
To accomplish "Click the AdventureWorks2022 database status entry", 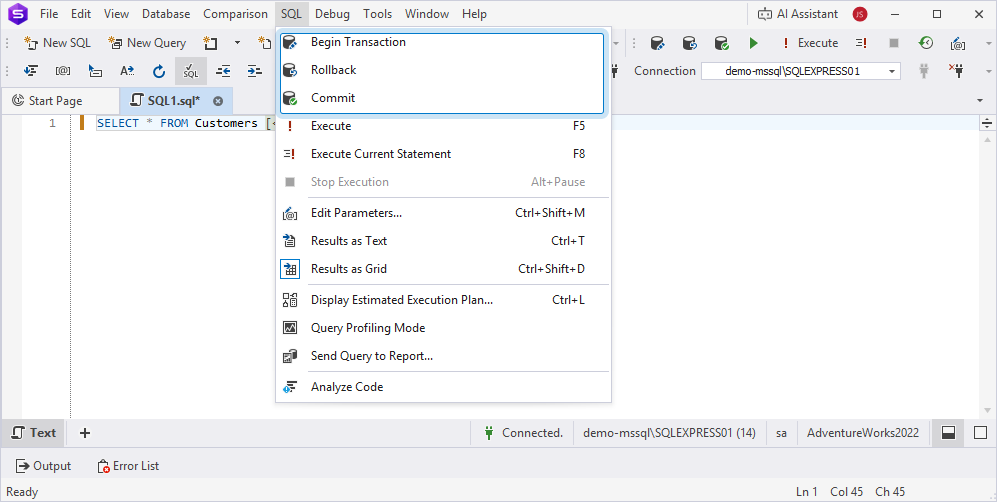I will (863, 433).
